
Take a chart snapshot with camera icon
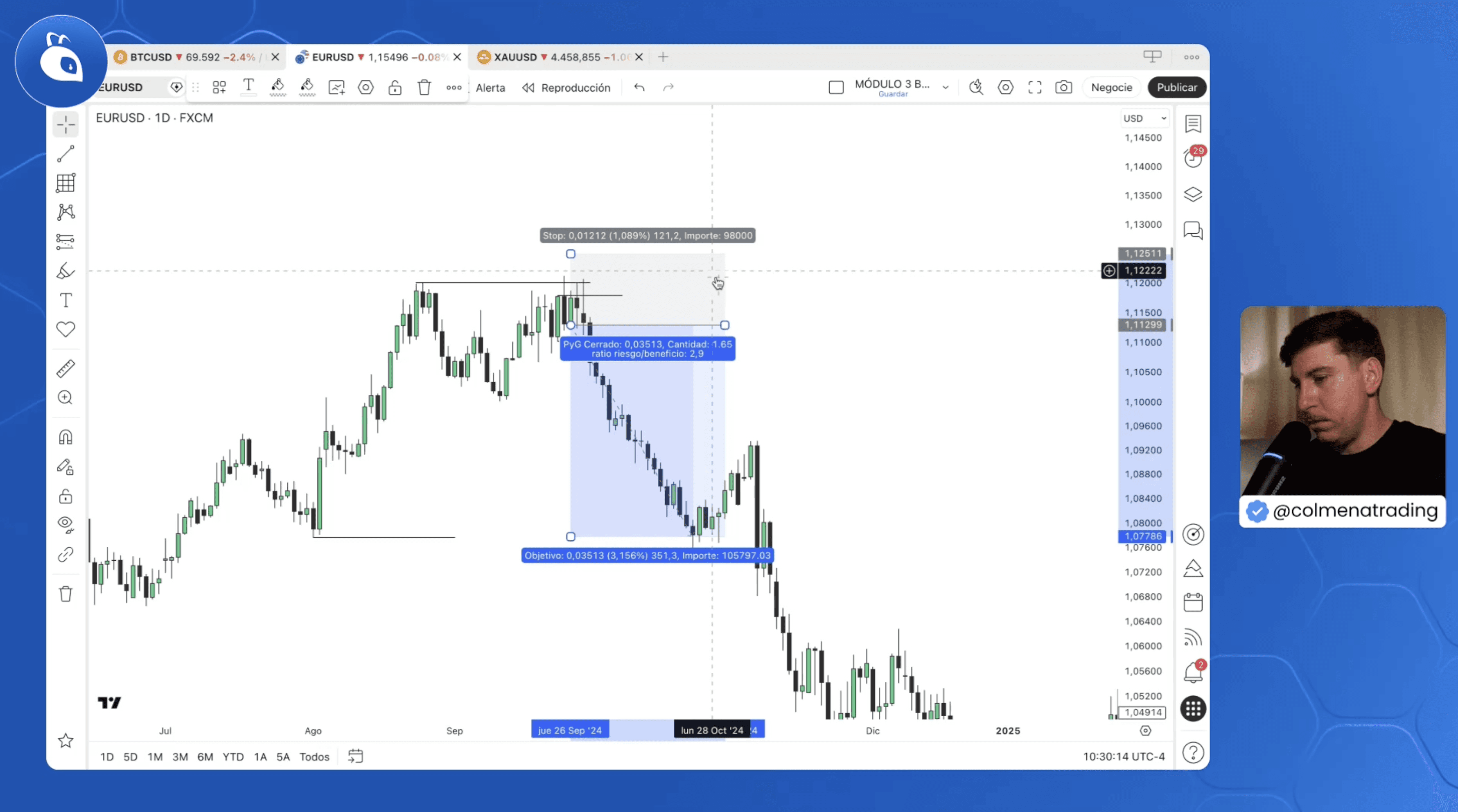pos(1063,88)
